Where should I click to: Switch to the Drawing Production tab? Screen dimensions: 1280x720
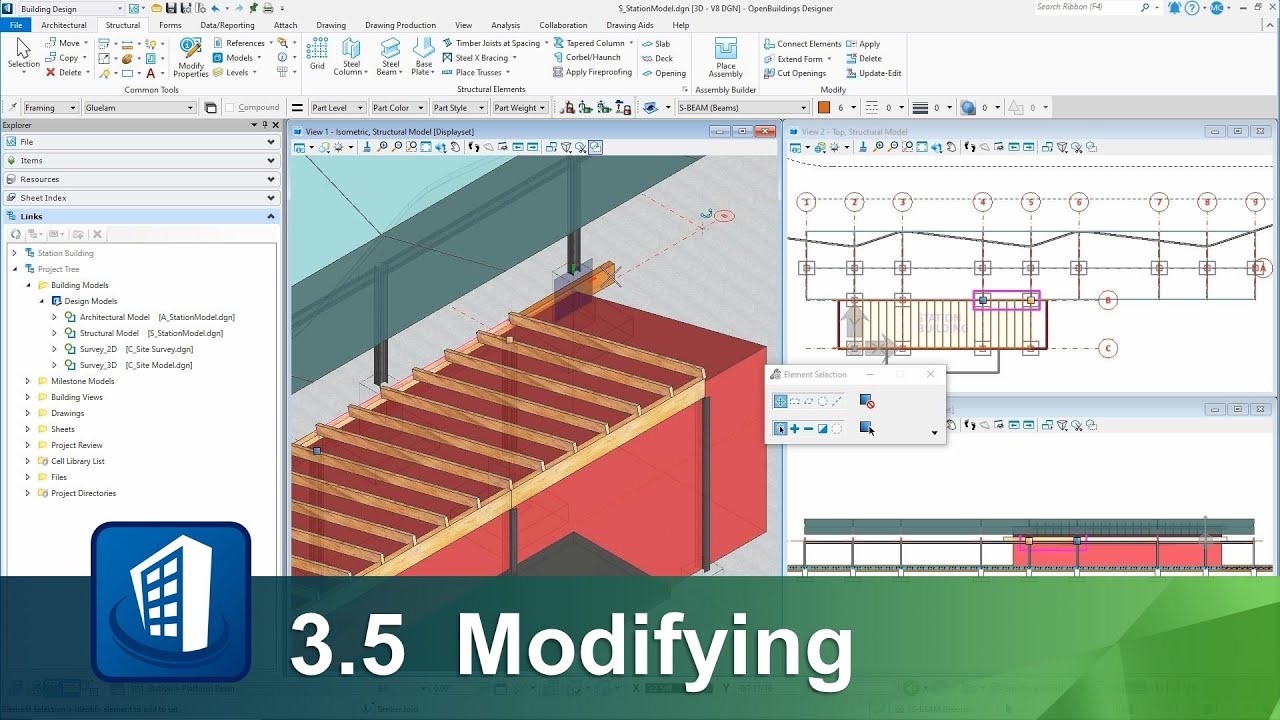(400, 25)
